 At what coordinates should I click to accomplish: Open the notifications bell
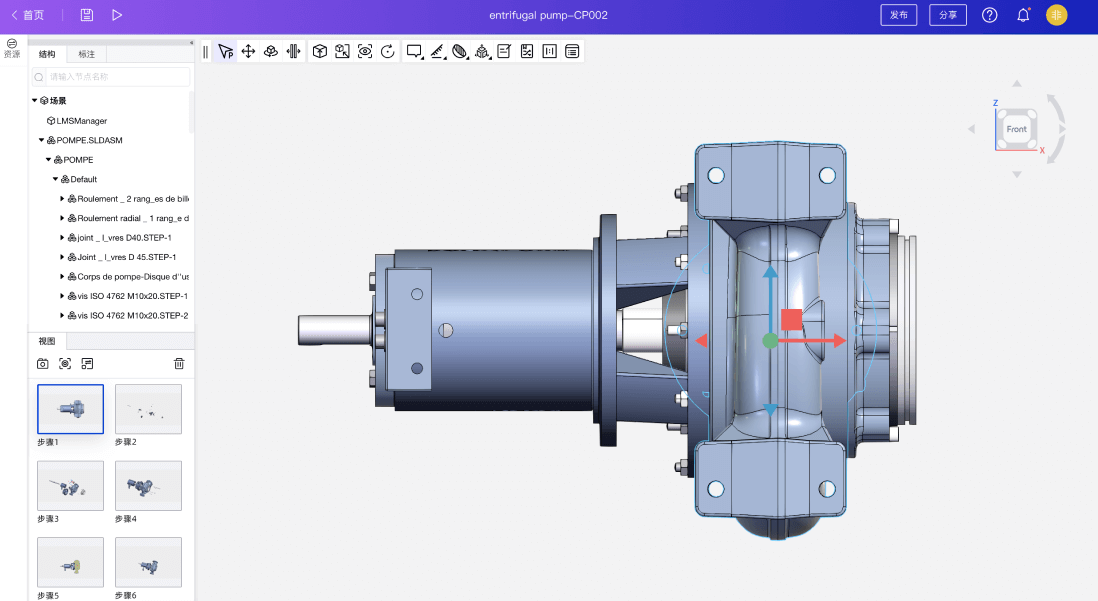coord(1023,15)
